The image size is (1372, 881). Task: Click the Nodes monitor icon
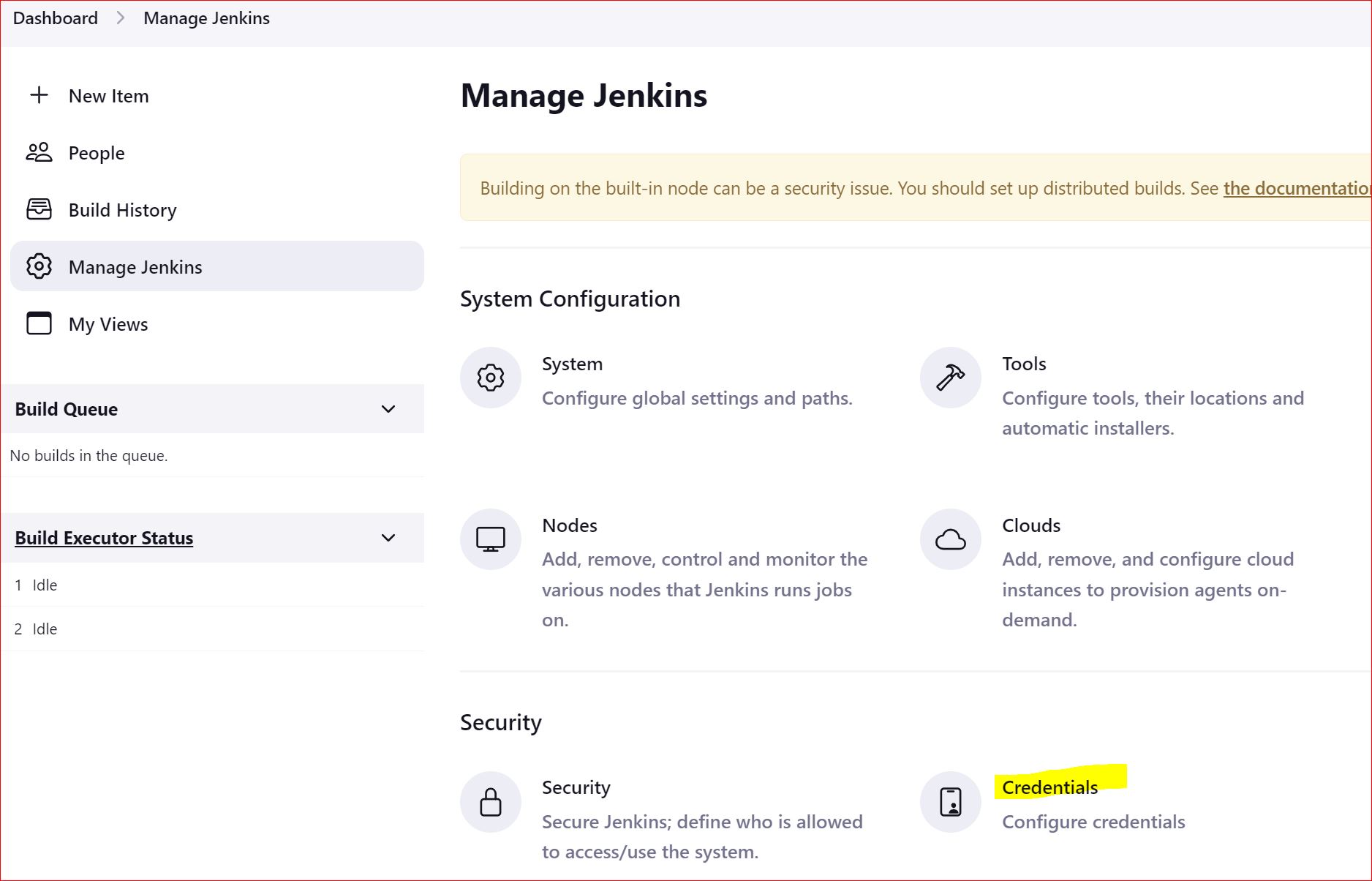pyautogui.click(x=490, y=539)
